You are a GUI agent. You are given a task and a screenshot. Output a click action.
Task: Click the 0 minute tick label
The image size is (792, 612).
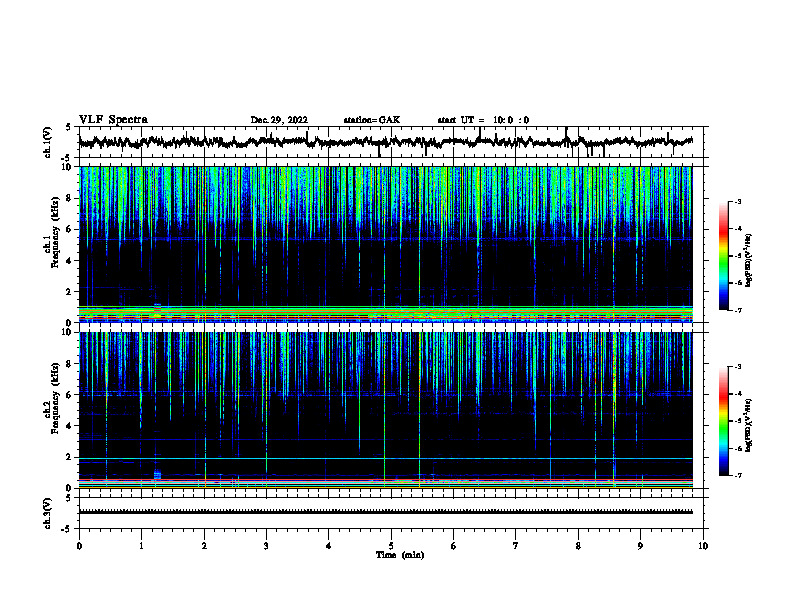[x=79, y=546]
